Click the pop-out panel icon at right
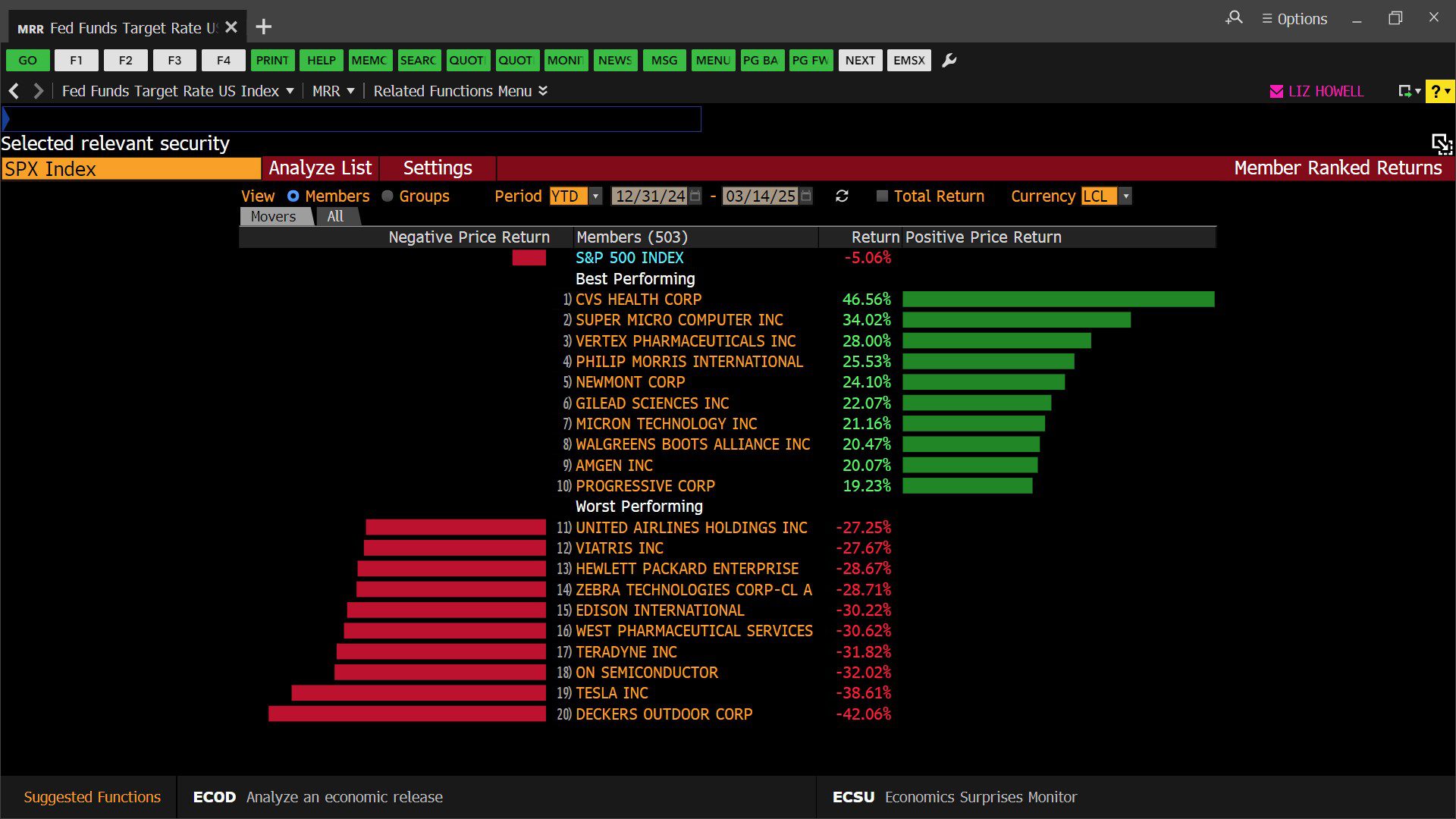The height and width of the screenshot is (819, 1456). point(1441,143)
